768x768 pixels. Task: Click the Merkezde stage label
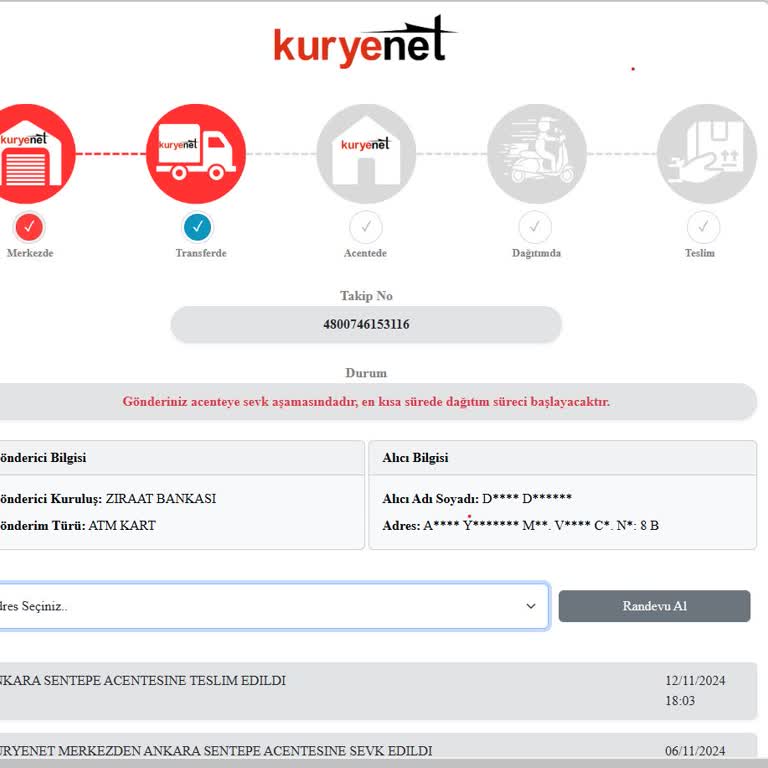(x=30, y=253)
